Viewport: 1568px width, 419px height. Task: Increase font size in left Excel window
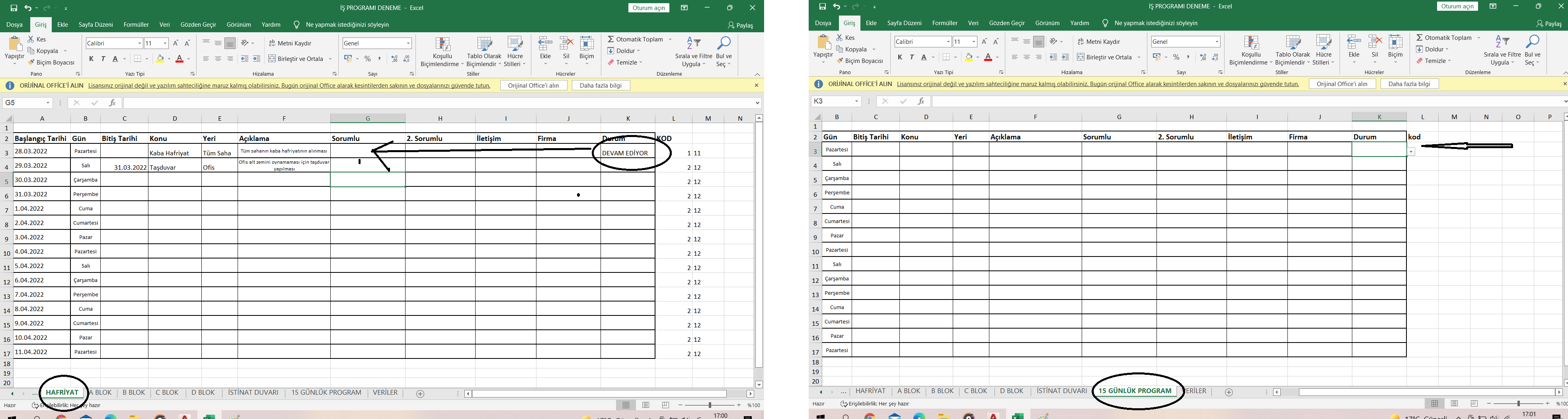coord(176,43)
